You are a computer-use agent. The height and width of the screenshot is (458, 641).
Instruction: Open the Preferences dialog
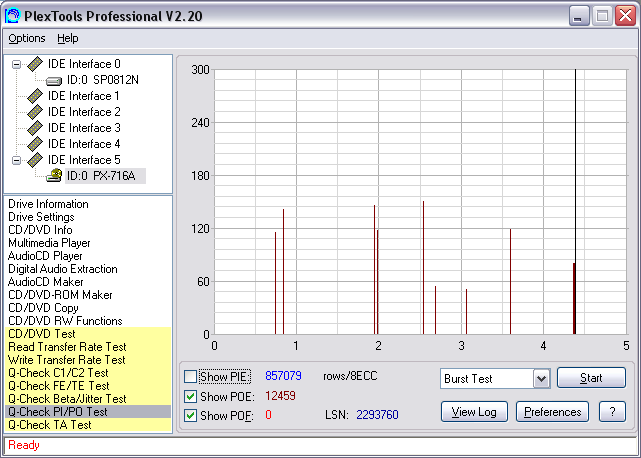point(552,412)
